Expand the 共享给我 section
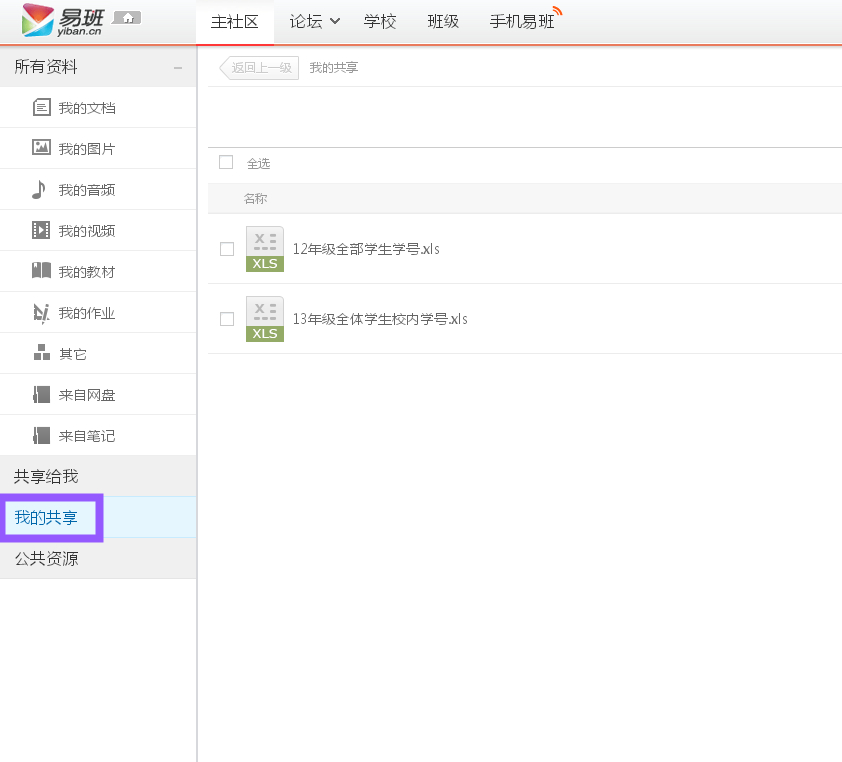 pyautogui.click(x=46, y=477)
